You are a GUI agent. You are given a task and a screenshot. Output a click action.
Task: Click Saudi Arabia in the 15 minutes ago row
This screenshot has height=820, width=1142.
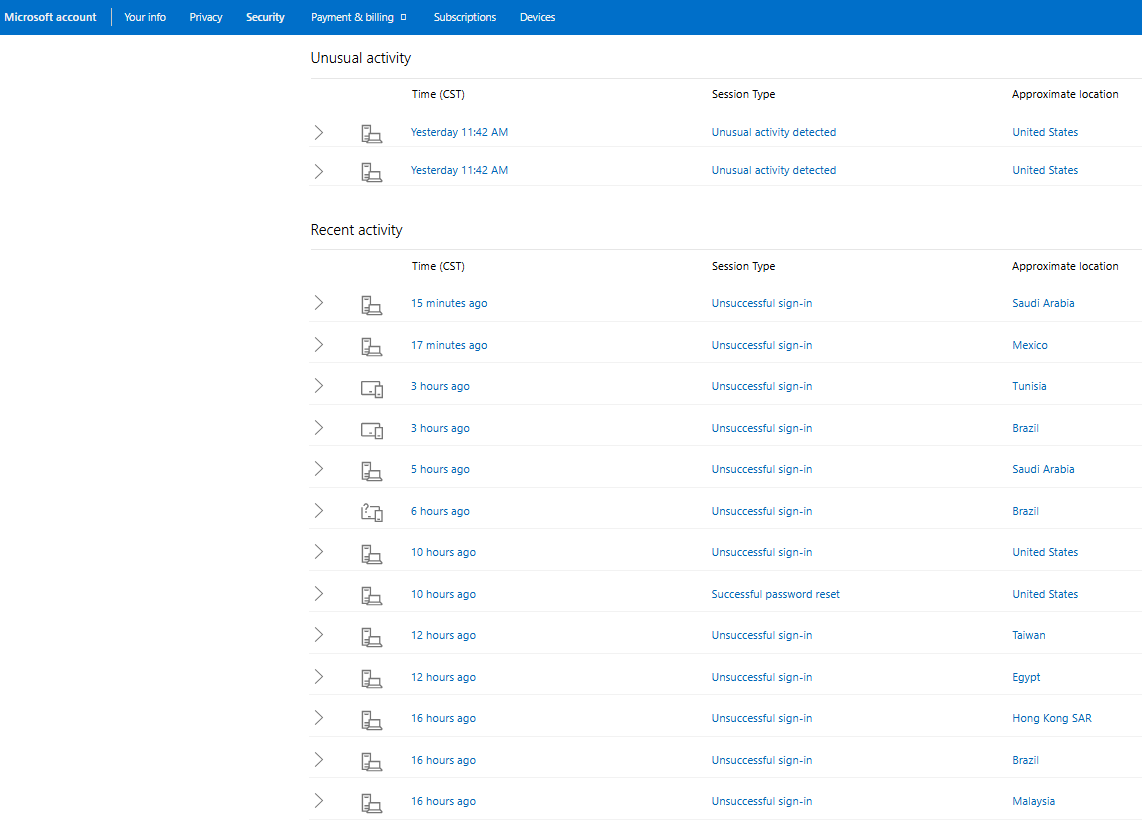pos(1043,304)
